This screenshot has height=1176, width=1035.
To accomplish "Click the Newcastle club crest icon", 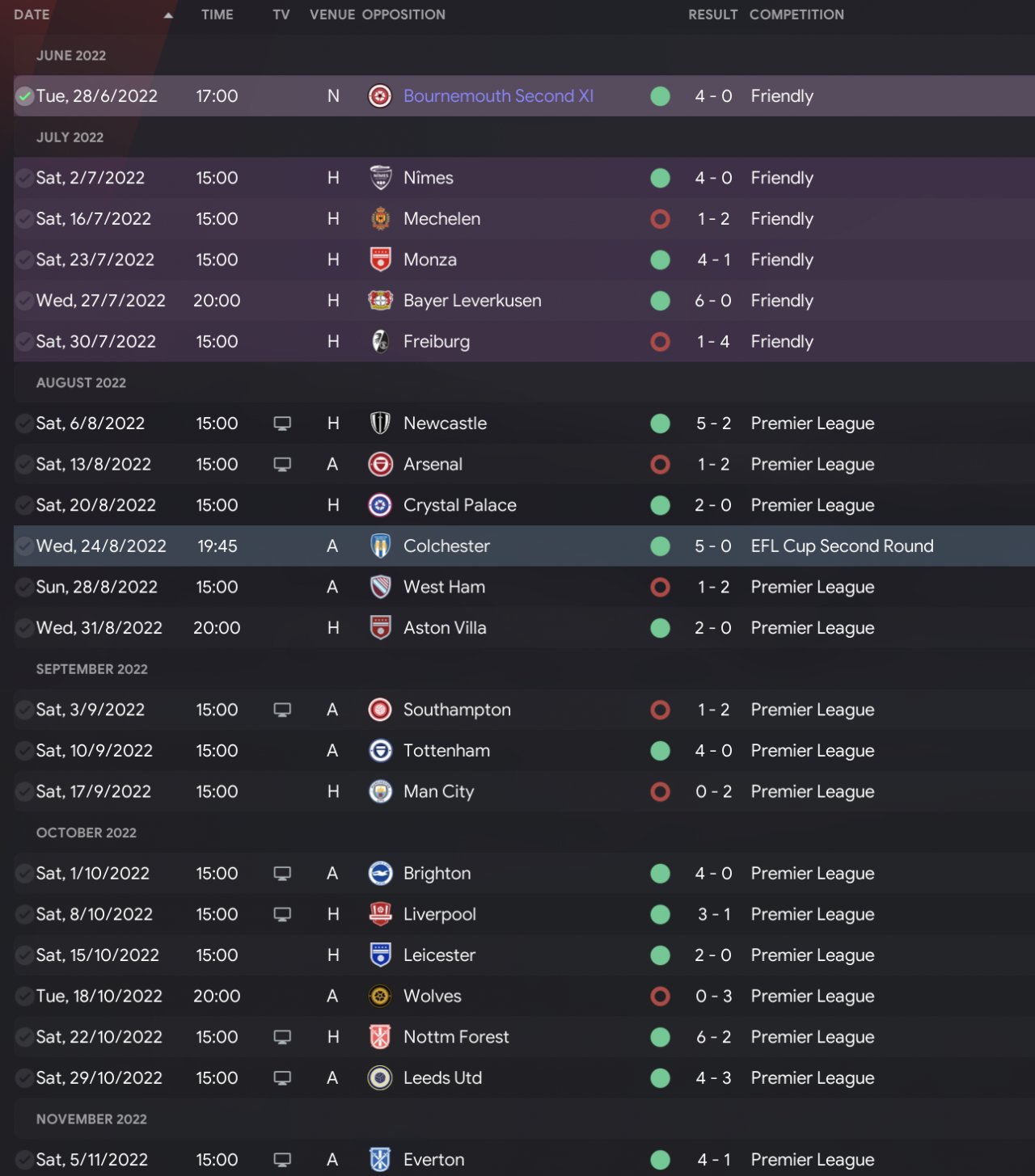I will pos(380,424).
